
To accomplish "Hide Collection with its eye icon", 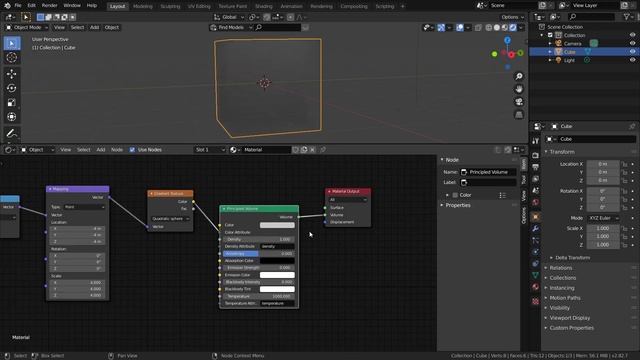I will pyautogui.click(x=632, y=35).
